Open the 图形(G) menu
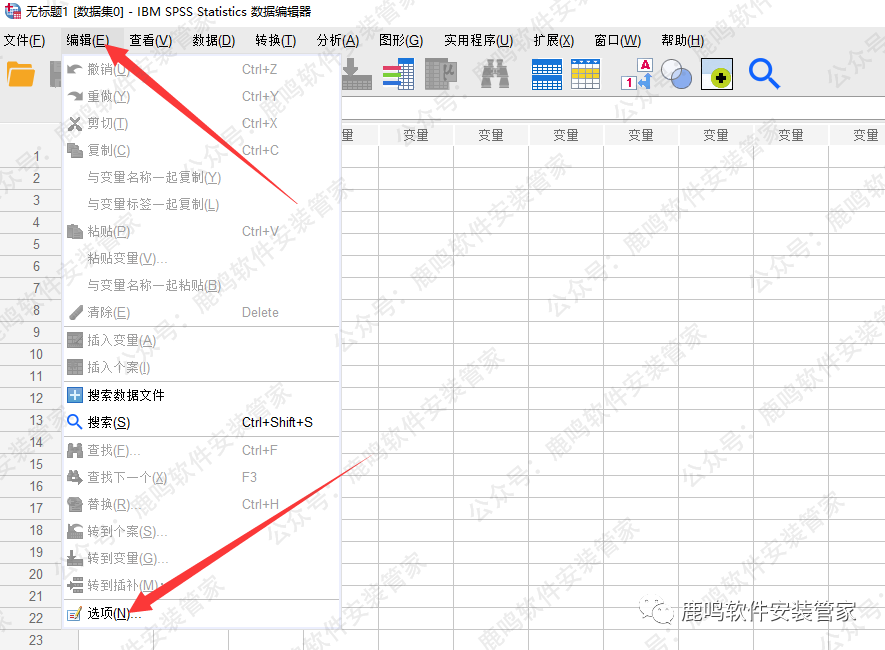 (x=401, y=41)
